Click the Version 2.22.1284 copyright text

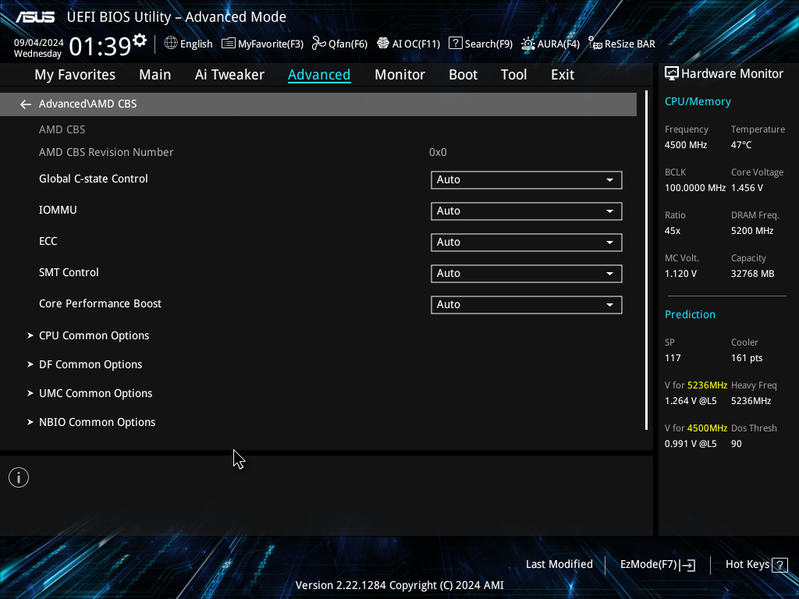[400, 586]
